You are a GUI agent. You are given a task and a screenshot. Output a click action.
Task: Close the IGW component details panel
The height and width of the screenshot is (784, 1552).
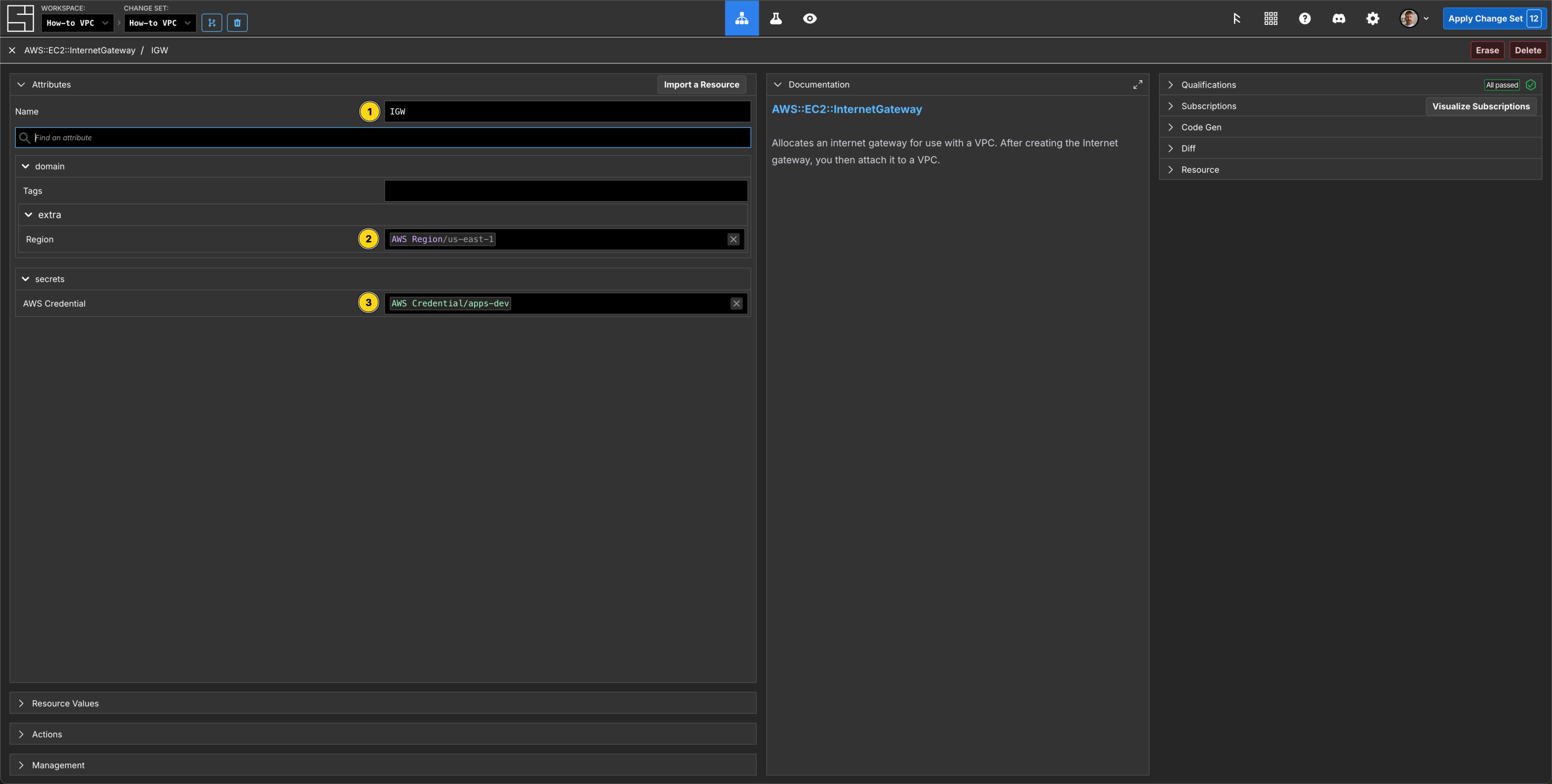pyautogui.click(x=12, y=51)
